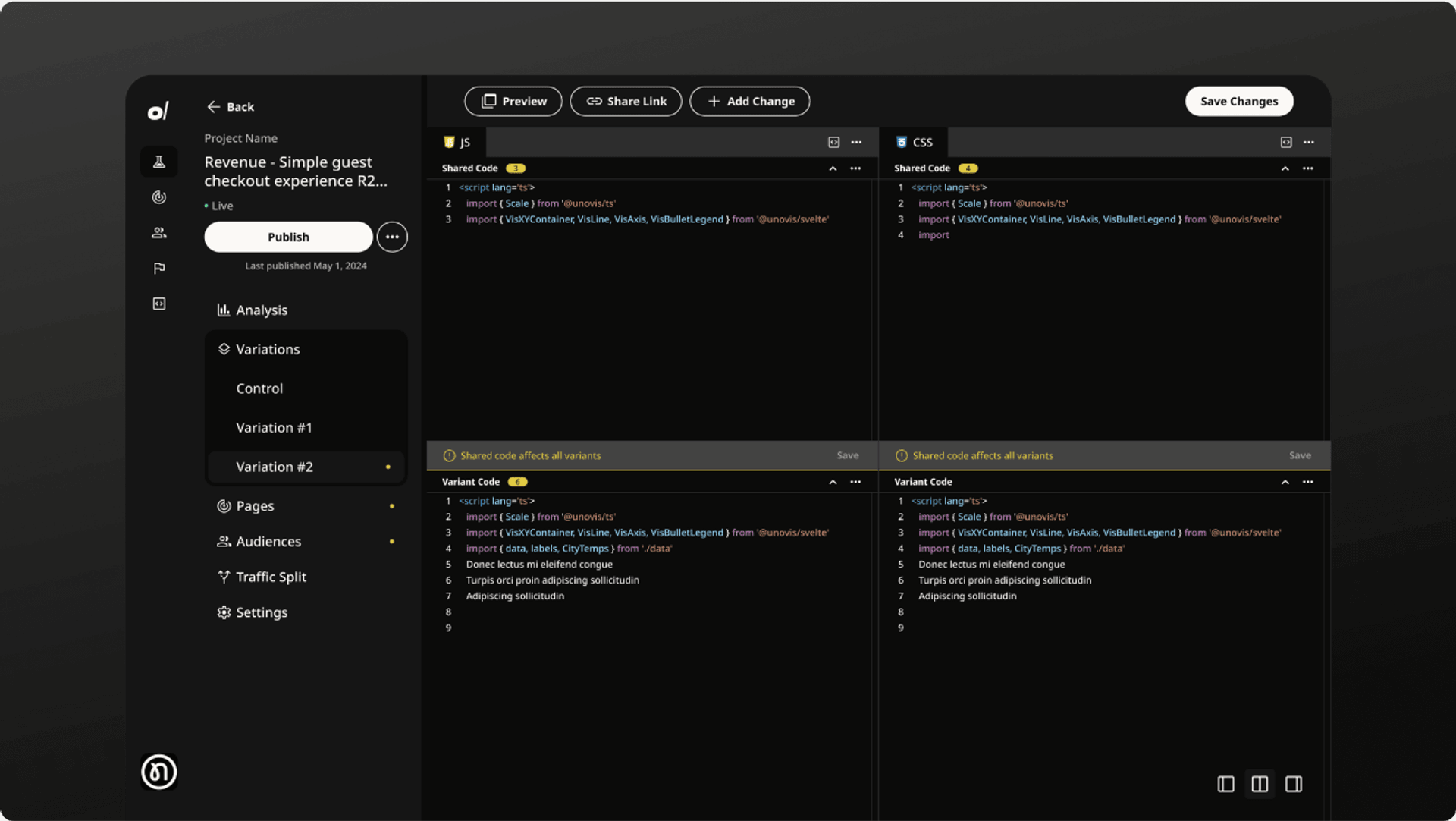
Task: Select the JS tab
Action: (x=457, y=142)
